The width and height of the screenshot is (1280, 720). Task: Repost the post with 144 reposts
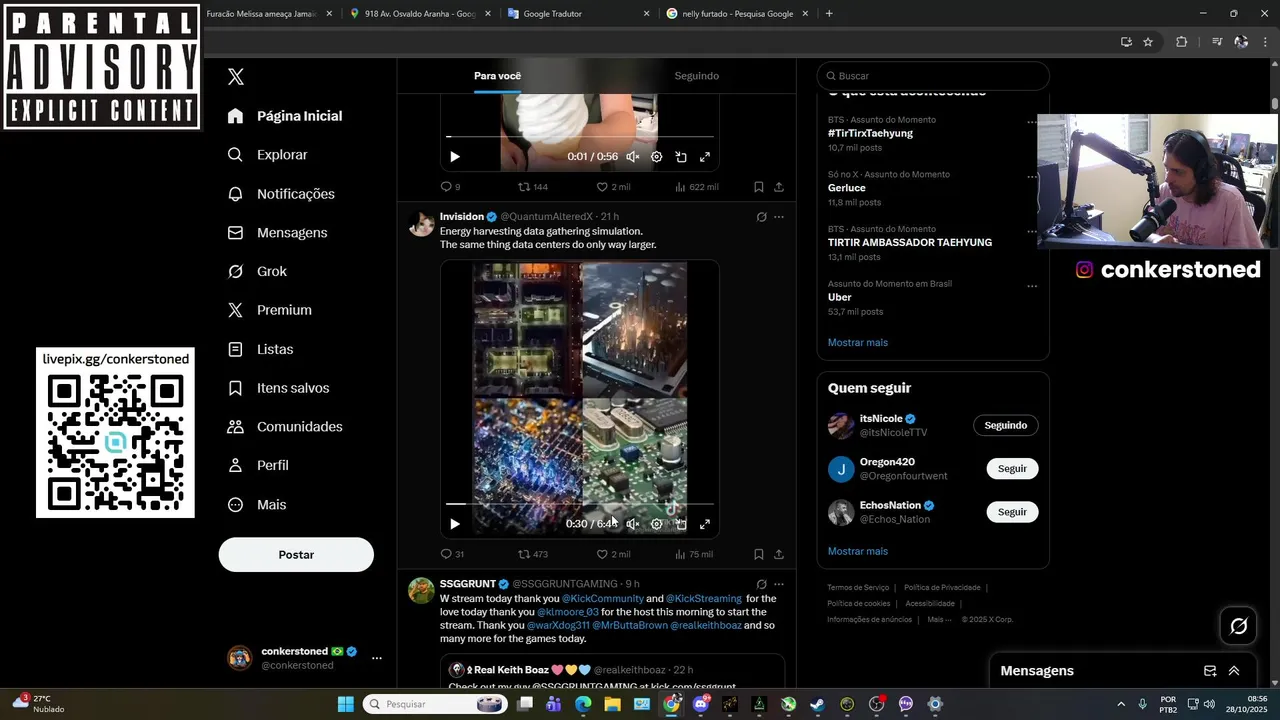532,187
